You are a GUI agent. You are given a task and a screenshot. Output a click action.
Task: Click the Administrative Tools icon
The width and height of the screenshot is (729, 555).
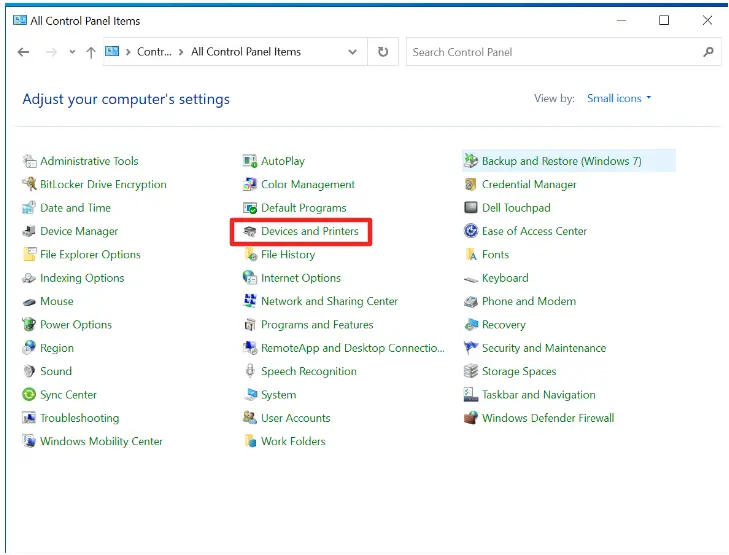(x=29, y=161)
